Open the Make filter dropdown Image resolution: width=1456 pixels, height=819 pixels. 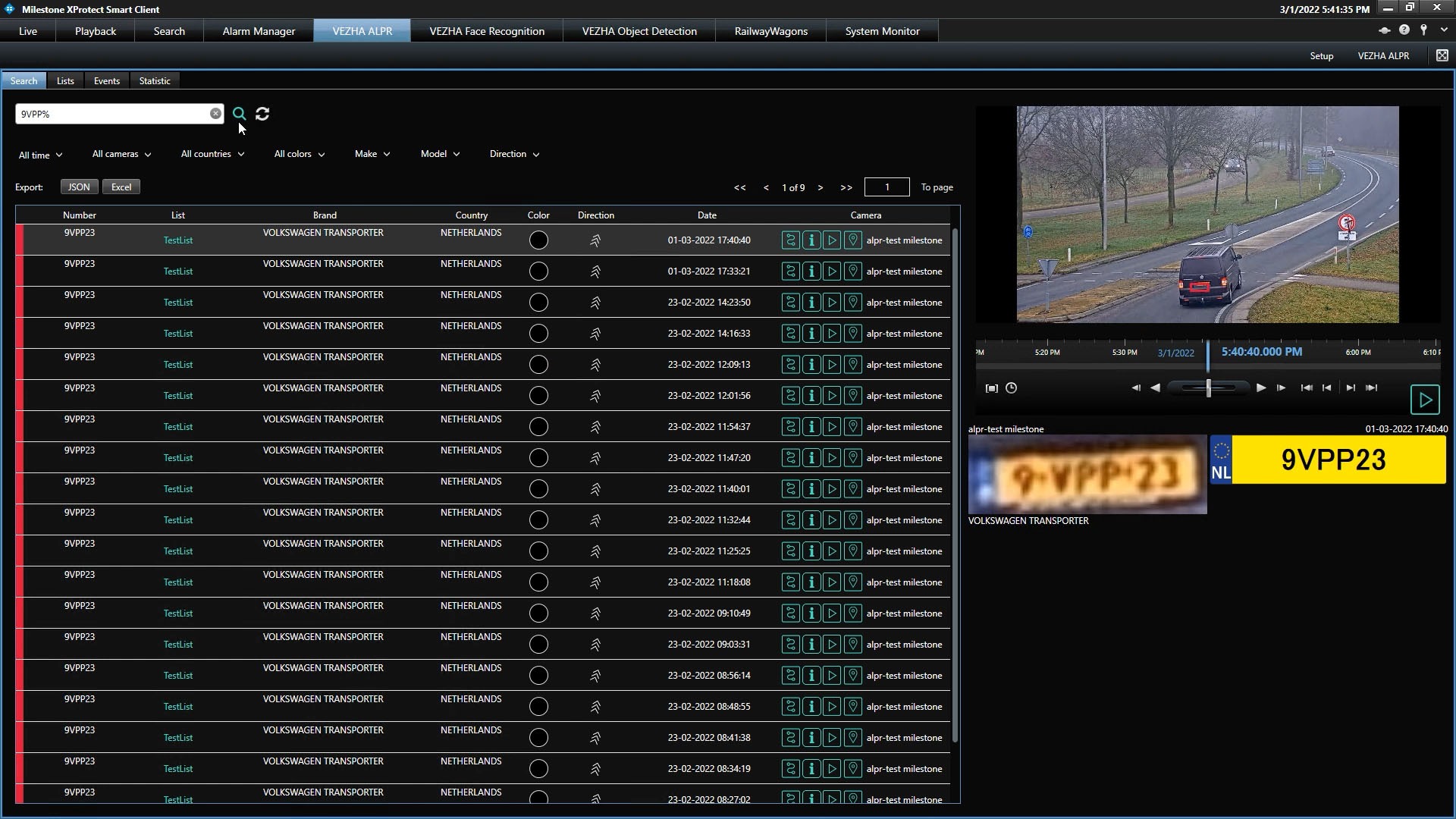tap(372, 154)
